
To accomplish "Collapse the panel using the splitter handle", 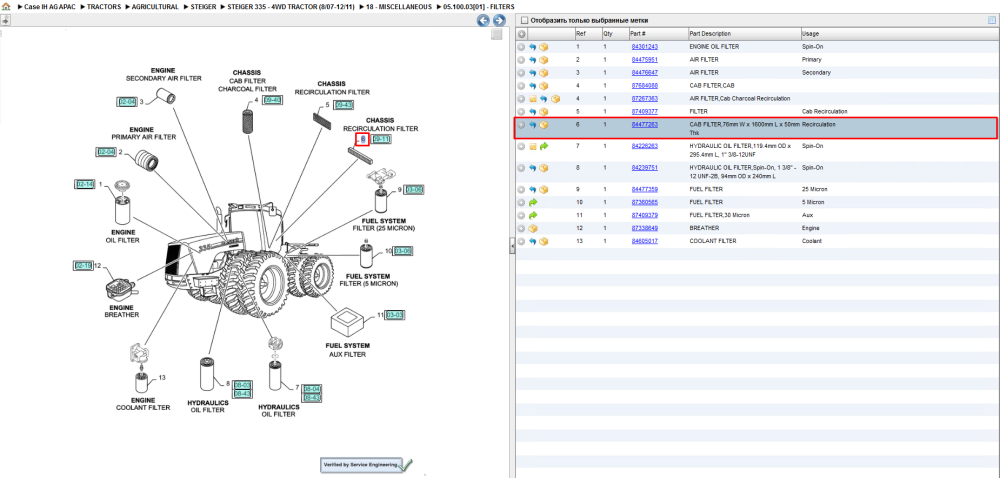I will click(x=512, y=246).
